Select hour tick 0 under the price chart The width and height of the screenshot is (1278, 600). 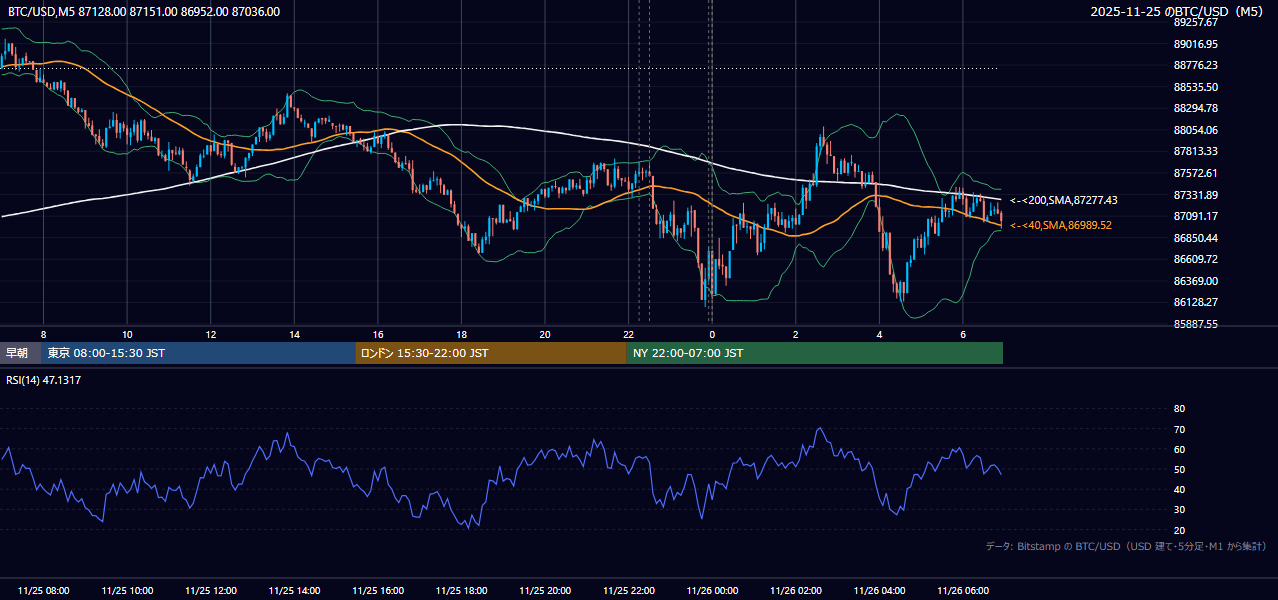click(x=712, y=334)
